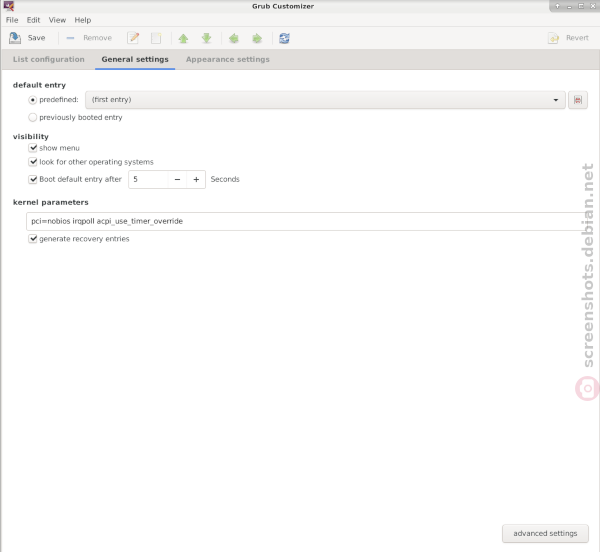Click the green move down arrow

tap(207, 38)
